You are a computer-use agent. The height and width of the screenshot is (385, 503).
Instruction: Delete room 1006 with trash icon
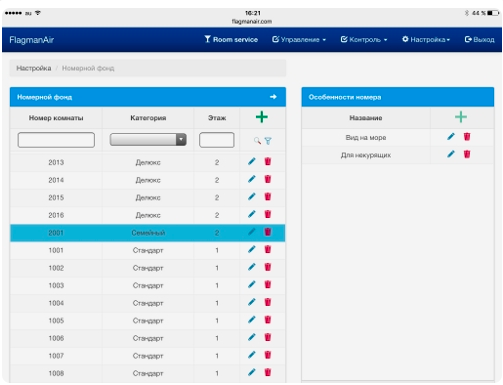click(268, 337)
